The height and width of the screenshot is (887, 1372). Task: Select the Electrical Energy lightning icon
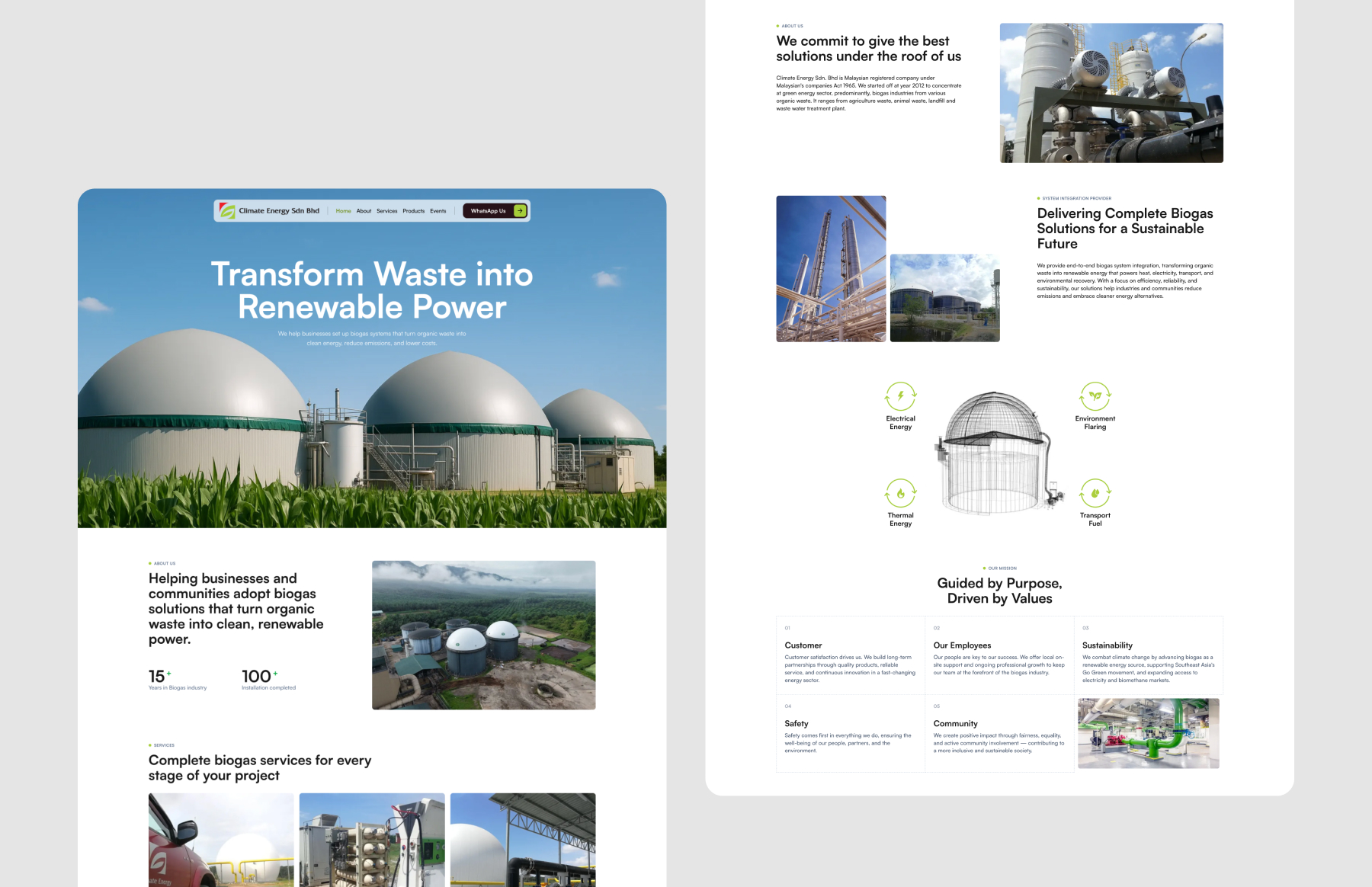(900, 396)
